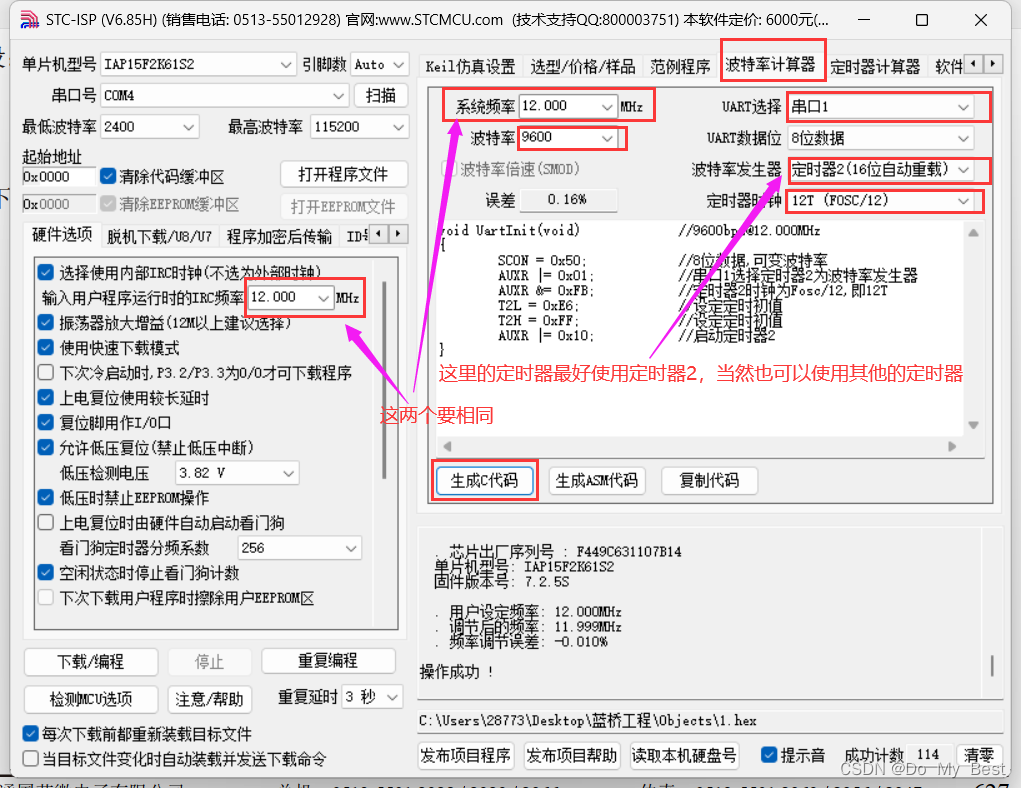Screen dimensions: 1021x788
Task: Click the STC-ISP application icon in title bar
Action: pyautogui.click(x=29, y=20)
